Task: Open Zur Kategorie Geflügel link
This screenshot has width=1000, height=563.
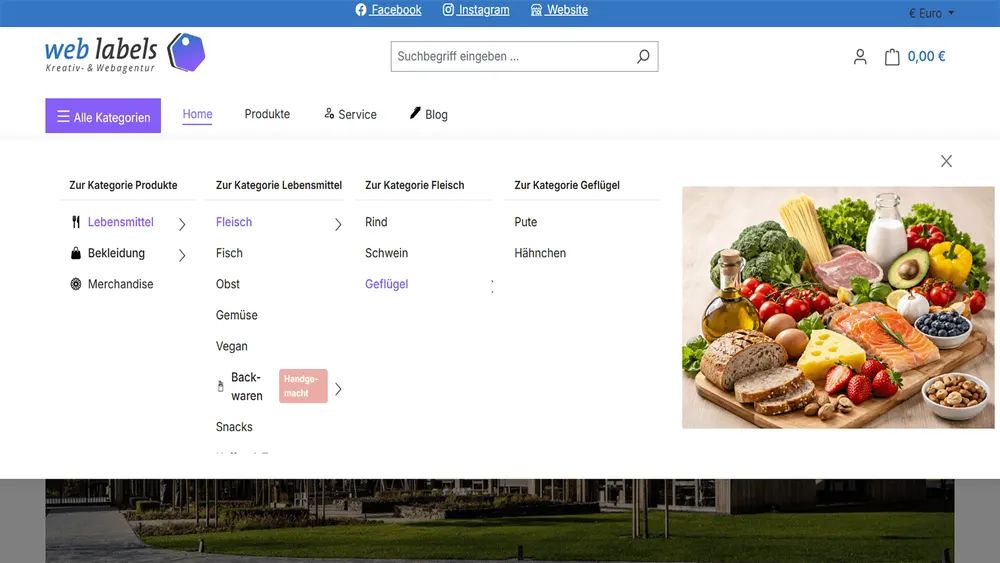Action: coord(567,185)
